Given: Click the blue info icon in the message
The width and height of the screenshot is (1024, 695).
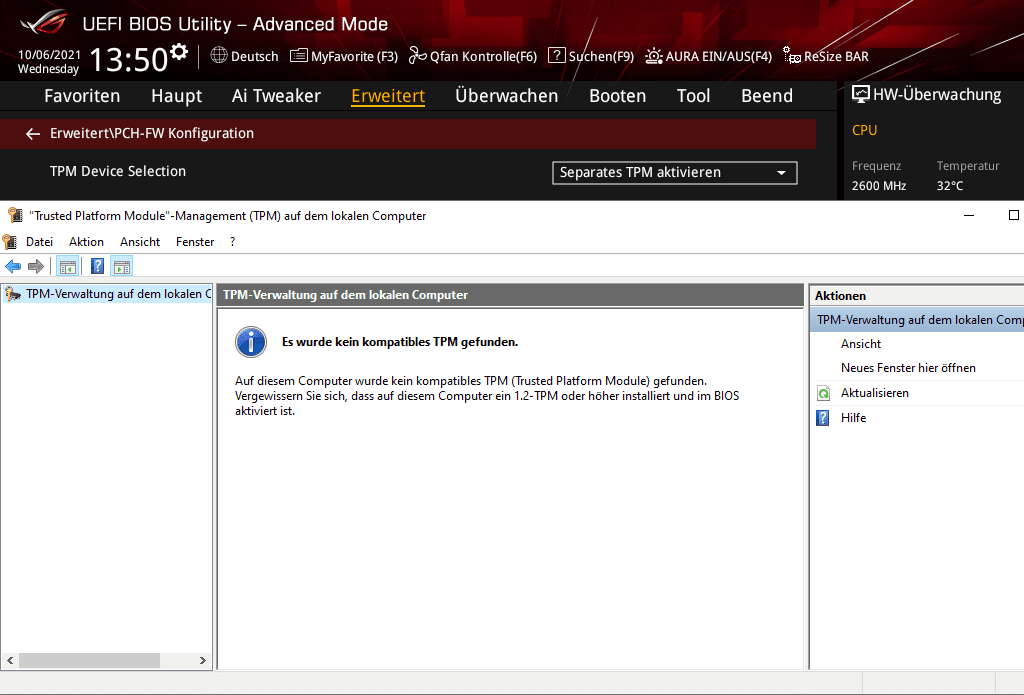Looking at the screenshot, I should (x=251, y=342).
